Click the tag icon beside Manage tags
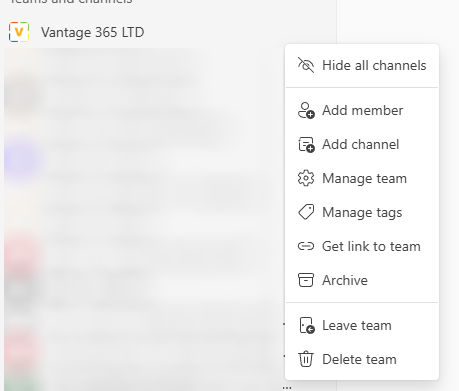 click(x=306, y=212)
